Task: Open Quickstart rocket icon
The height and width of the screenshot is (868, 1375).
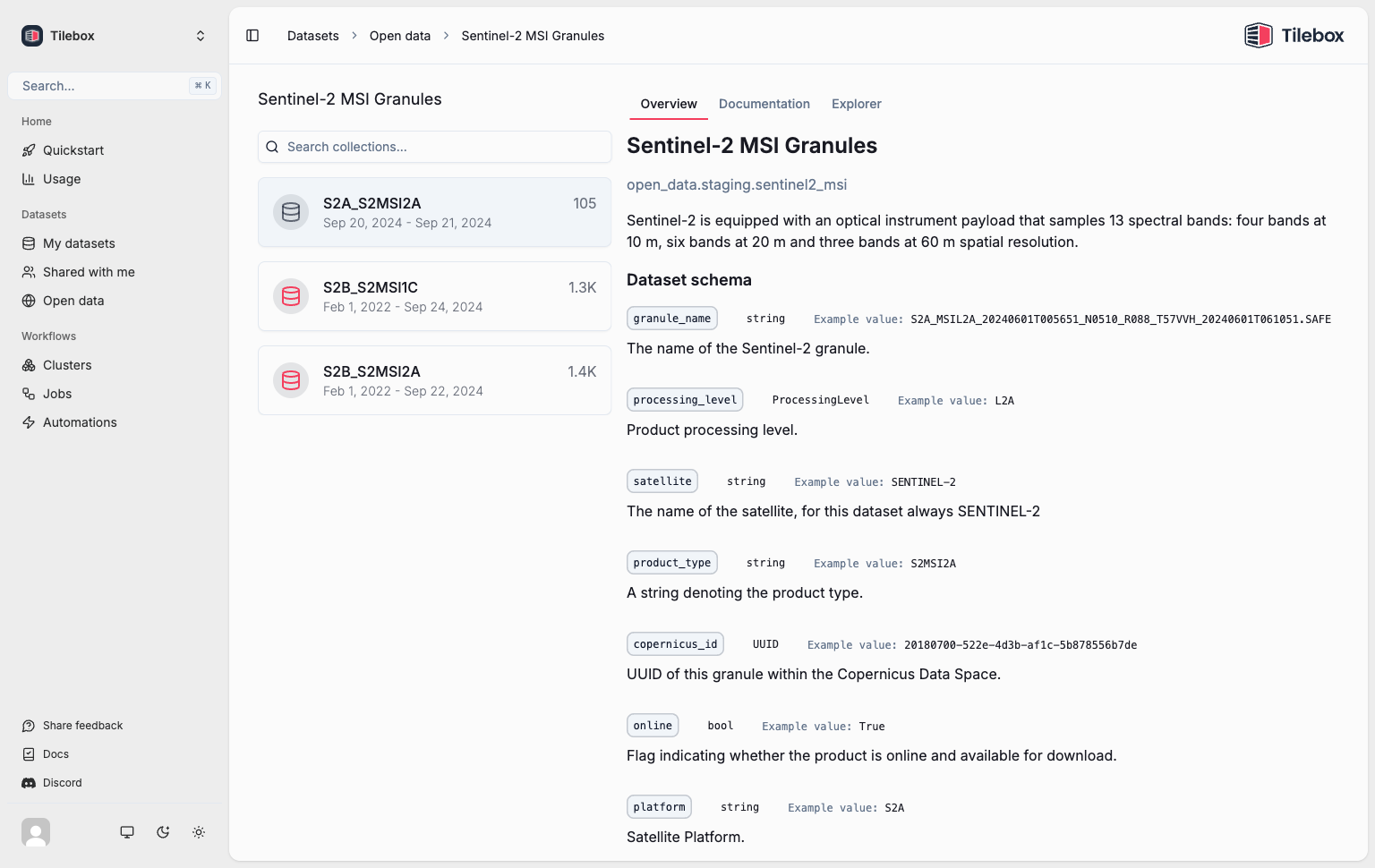Action: tap(29, 150)
